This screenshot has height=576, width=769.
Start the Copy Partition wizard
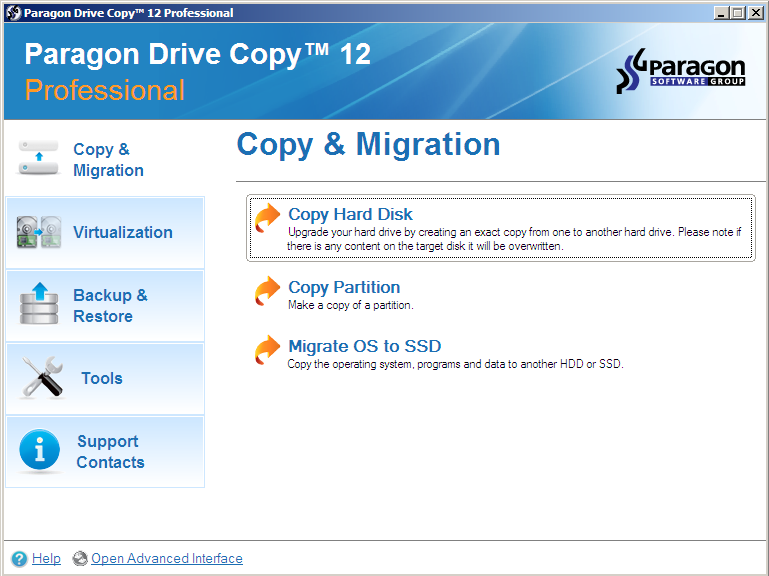coord(344,287)
